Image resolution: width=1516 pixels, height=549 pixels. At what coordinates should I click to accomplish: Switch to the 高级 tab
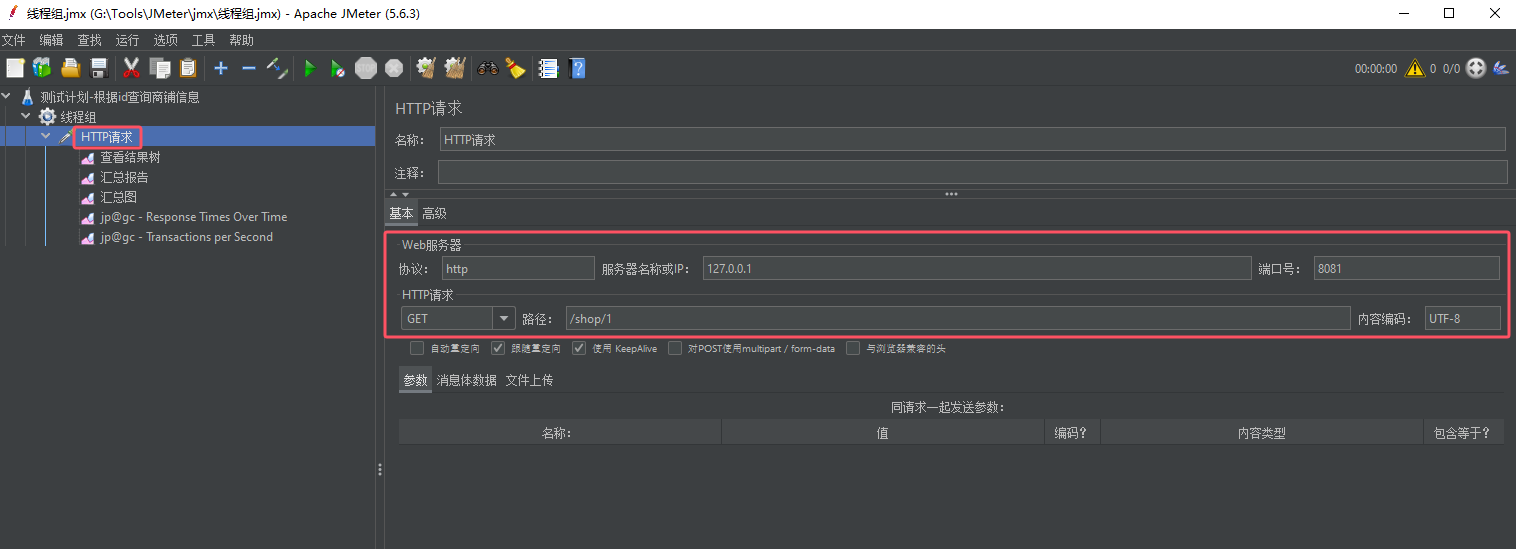434,213
